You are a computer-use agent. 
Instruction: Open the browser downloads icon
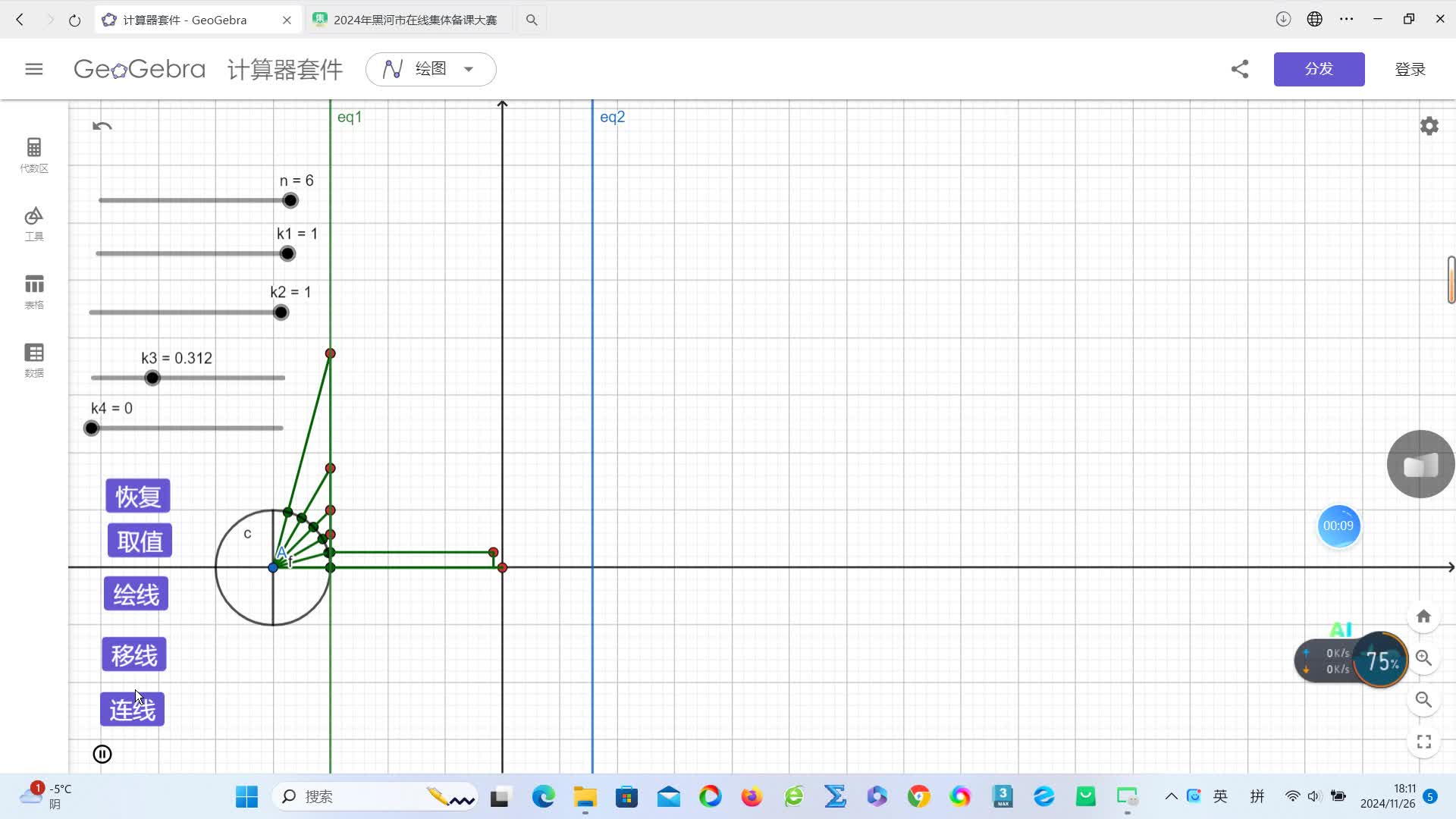(x=1283, y=19)
